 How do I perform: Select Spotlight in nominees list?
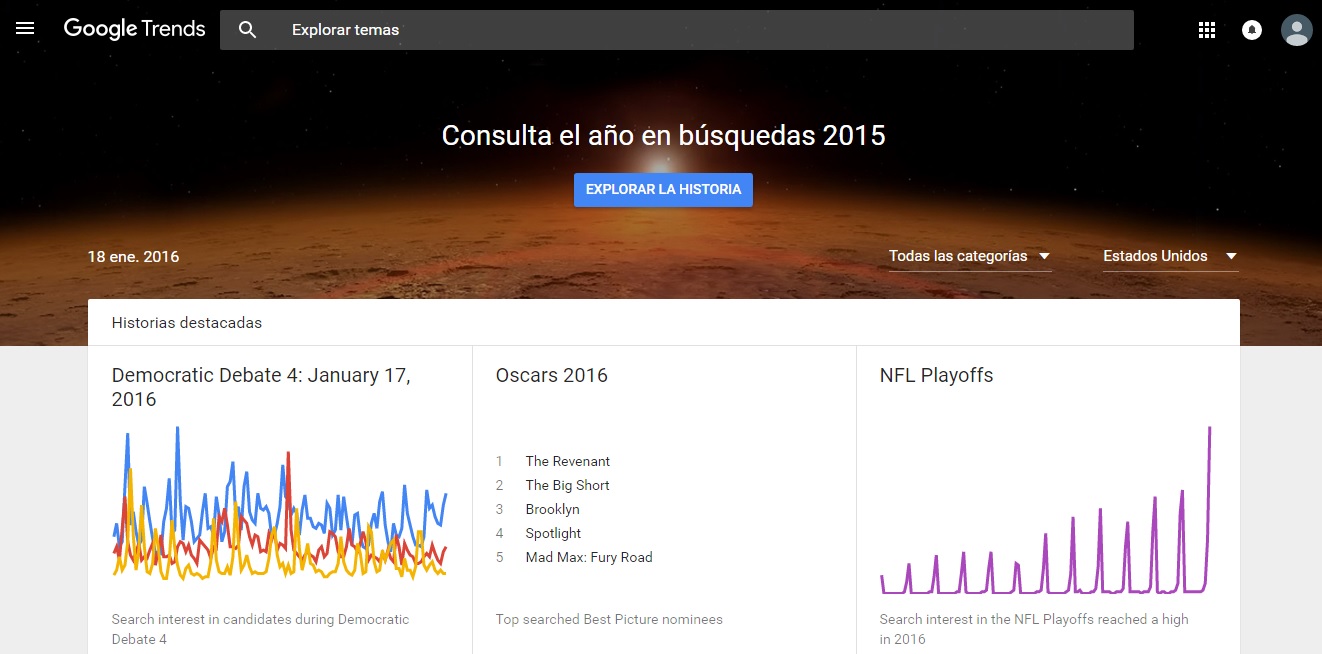[x=553, y=533]
